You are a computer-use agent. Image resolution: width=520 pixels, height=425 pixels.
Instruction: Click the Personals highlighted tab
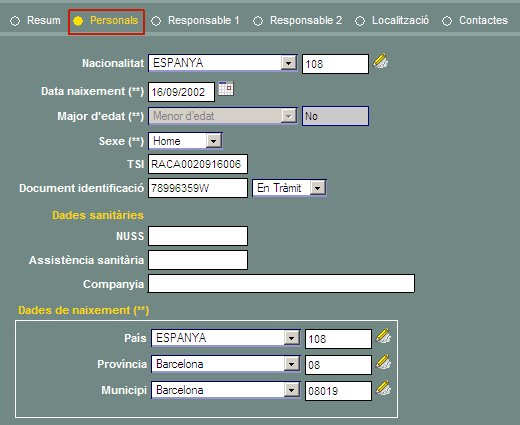pos(106,22)
